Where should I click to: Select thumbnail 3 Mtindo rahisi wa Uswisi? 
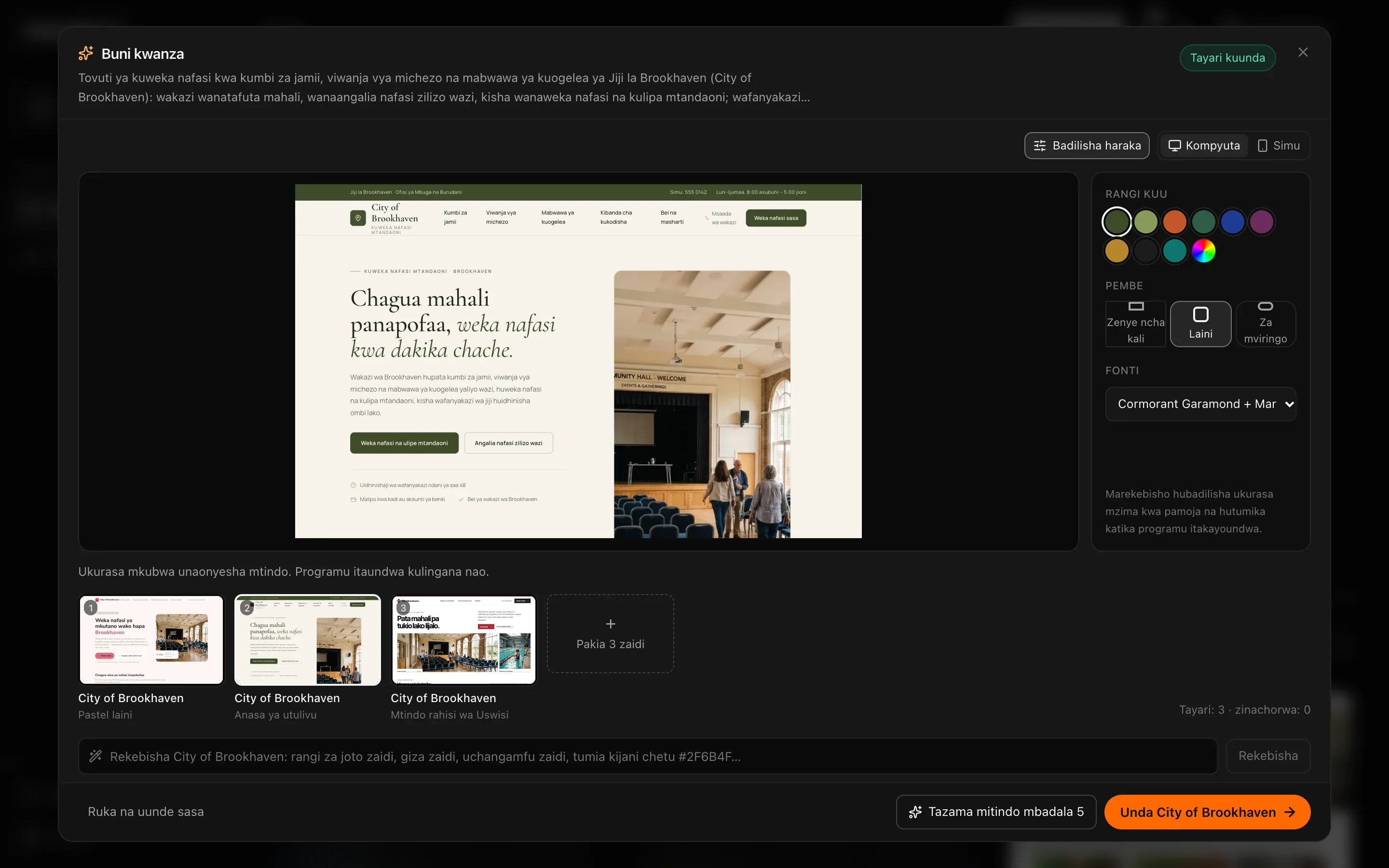(x=464, y=639)
